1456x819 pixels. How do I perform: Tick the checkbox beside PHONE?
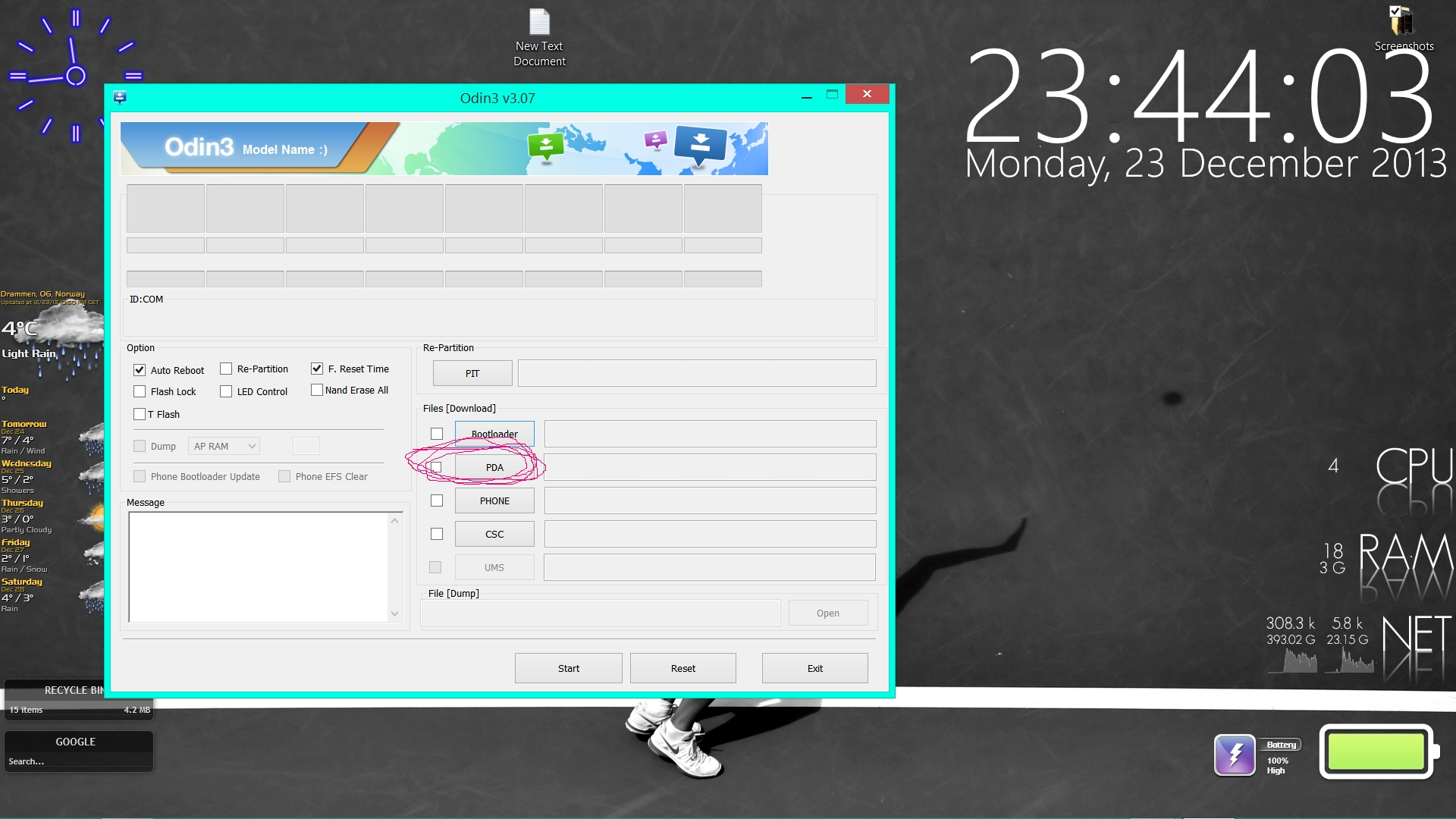[x=437, y=500]
